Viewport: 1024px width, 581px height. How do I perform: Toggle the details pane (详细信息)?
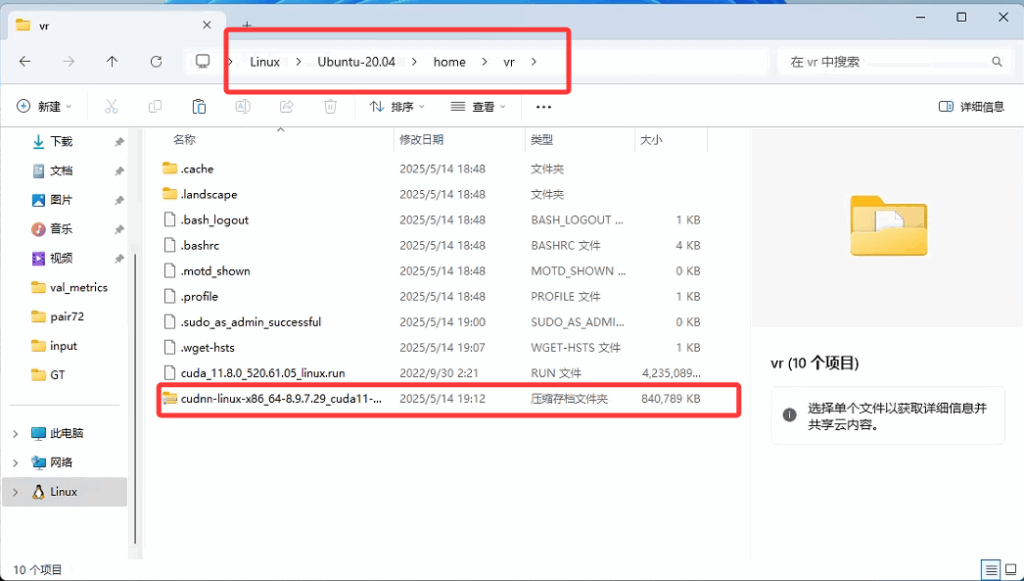pyautogui.click(x=971, y=107)
